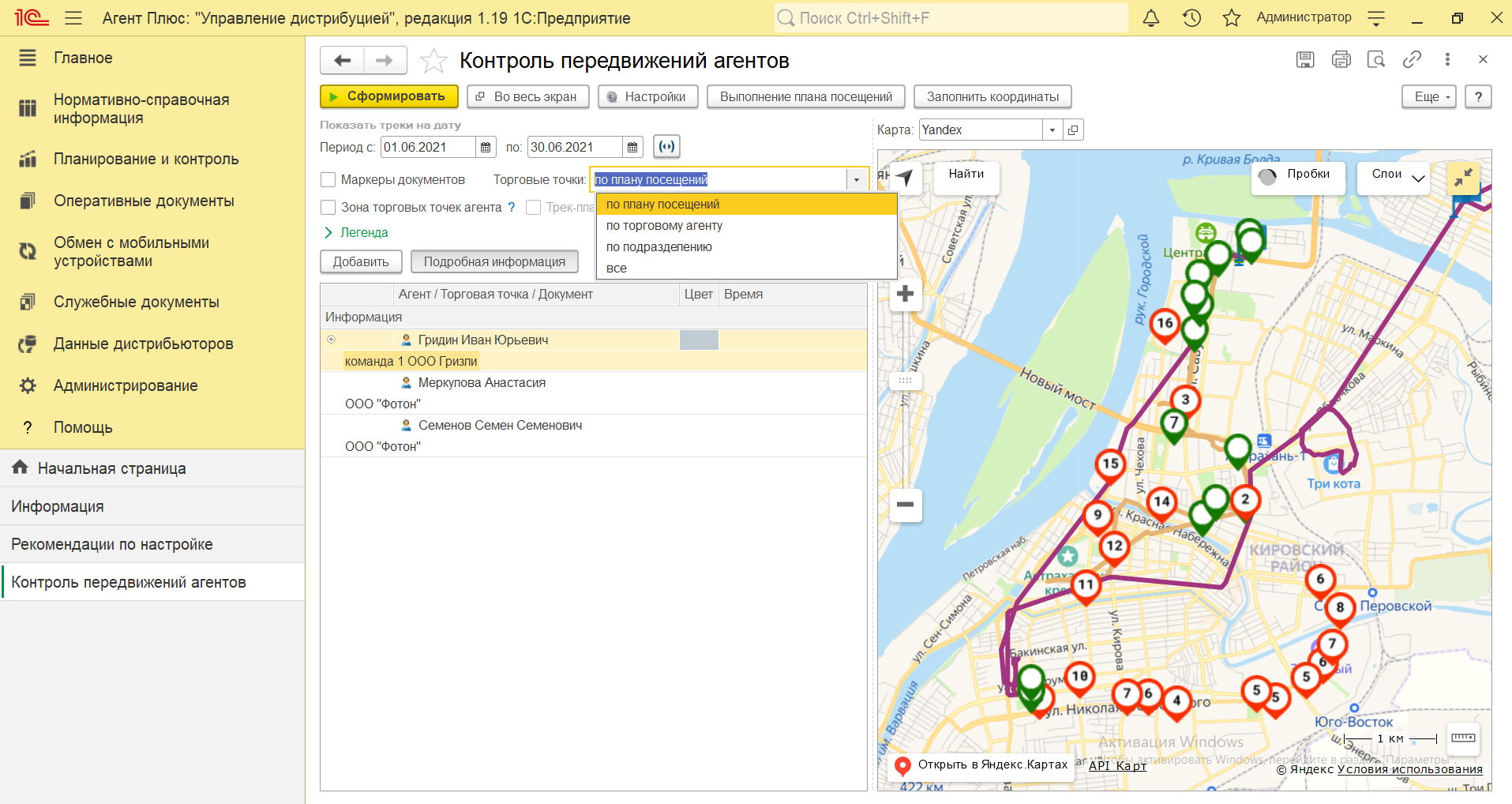Enable Маркеры документов checkbox
The width and height of the screenshot is (1512, 804).
[328, 180]
